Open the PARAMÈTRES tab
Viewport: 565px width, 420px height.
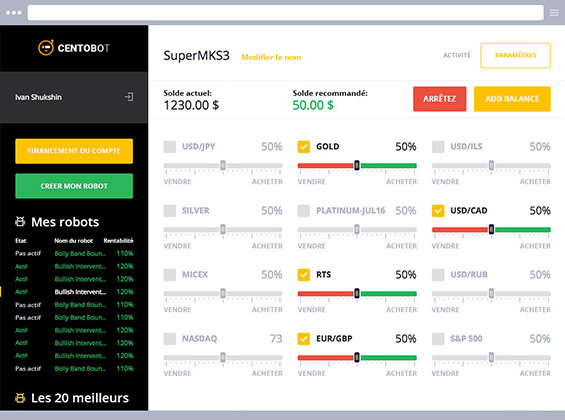click(515, 55)
